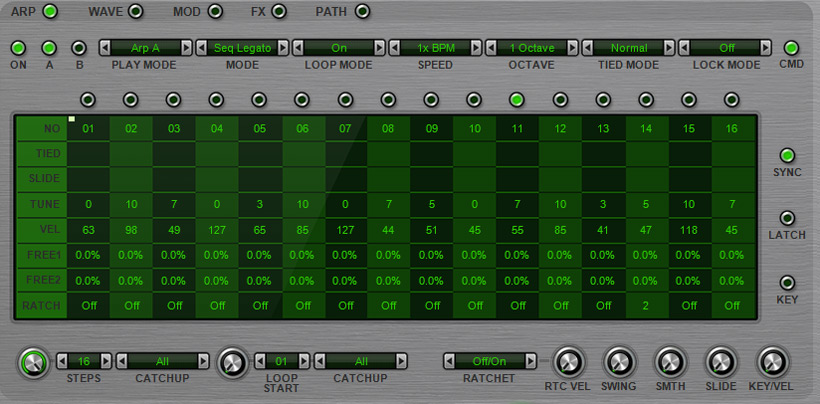Click next arrow of LOOP START selector
Image resolution: width=820 pixels, height=404 pixels.
304,361
